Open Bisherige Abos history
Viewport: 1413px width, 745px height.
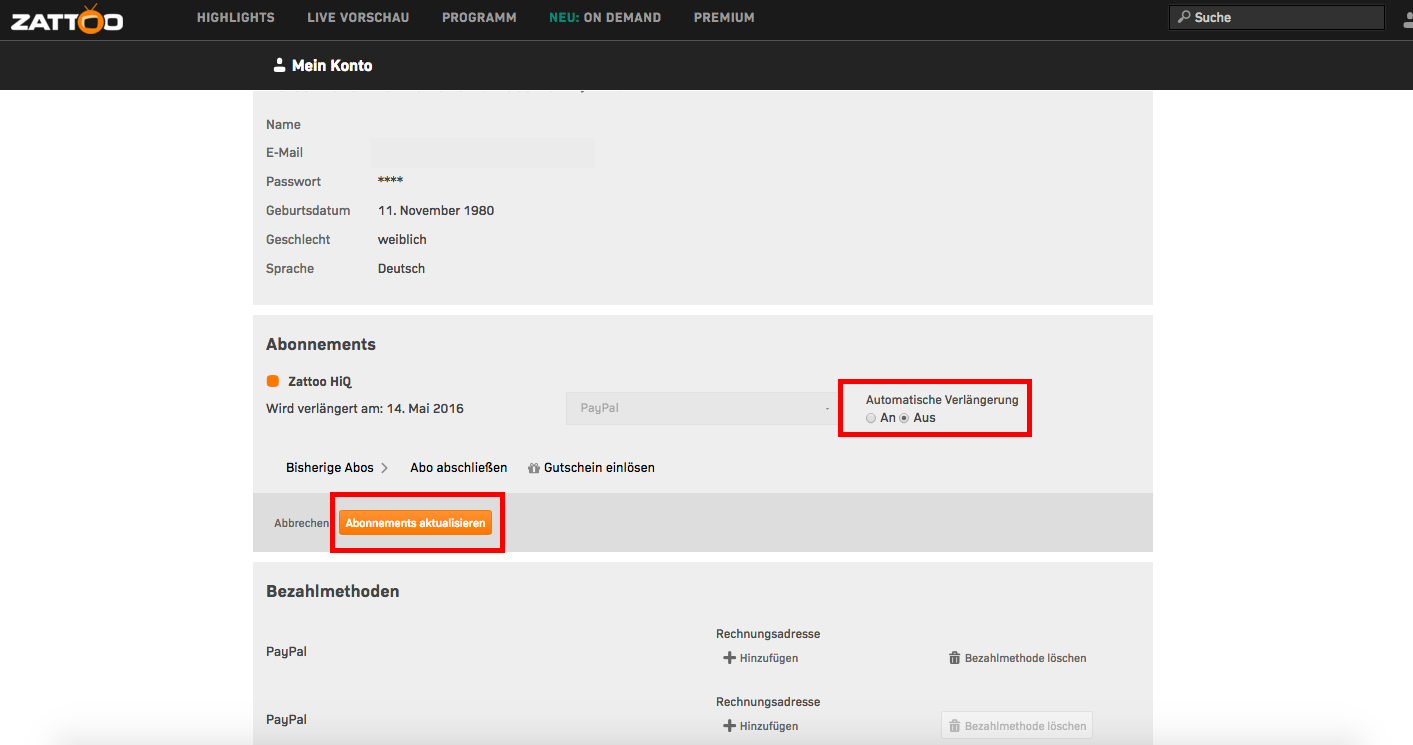tap(330, 467)
